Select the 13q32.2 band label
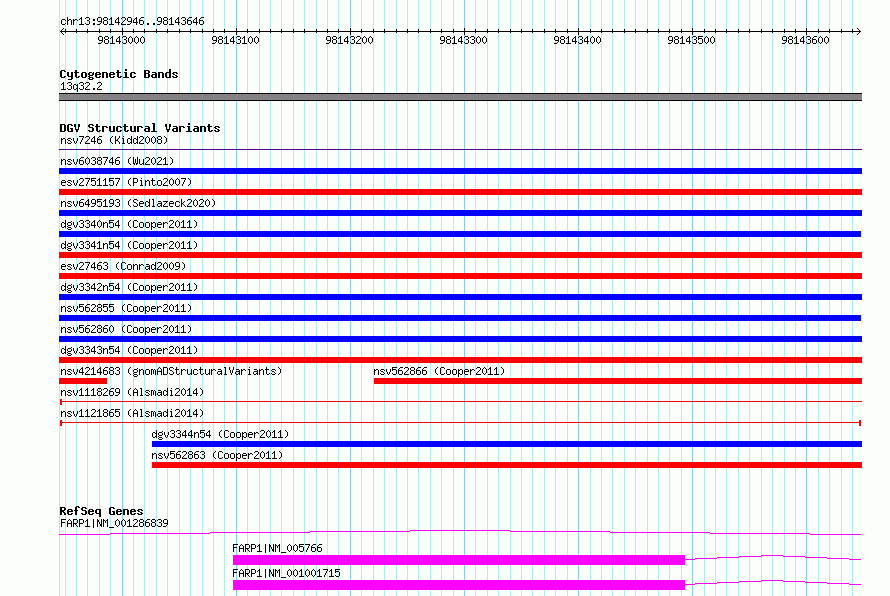Screen dimensions: 890x596 [81, 86]
